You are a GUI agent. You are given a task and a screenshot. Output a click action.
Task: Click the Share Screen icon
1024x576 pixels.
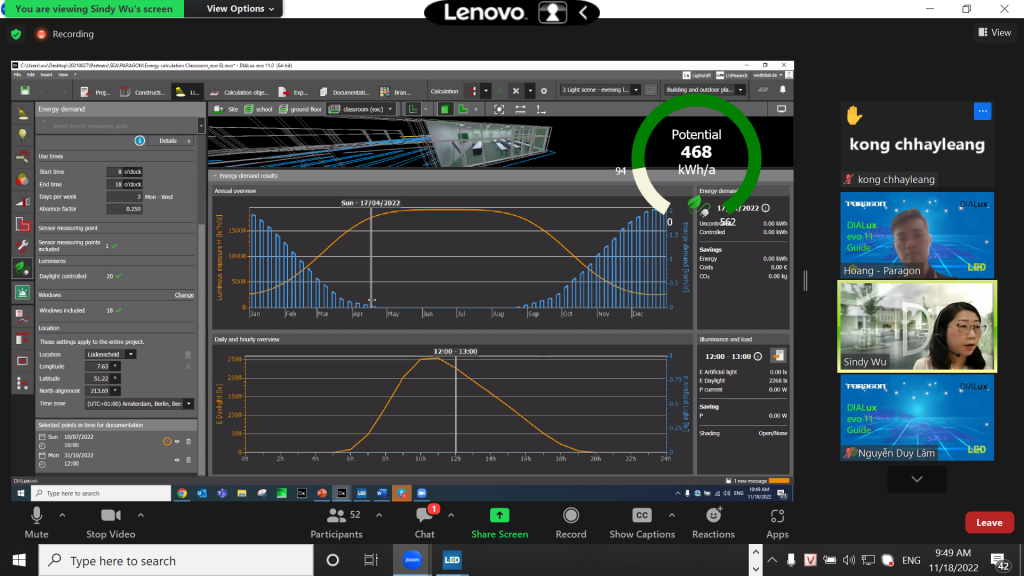coord(499,516)
